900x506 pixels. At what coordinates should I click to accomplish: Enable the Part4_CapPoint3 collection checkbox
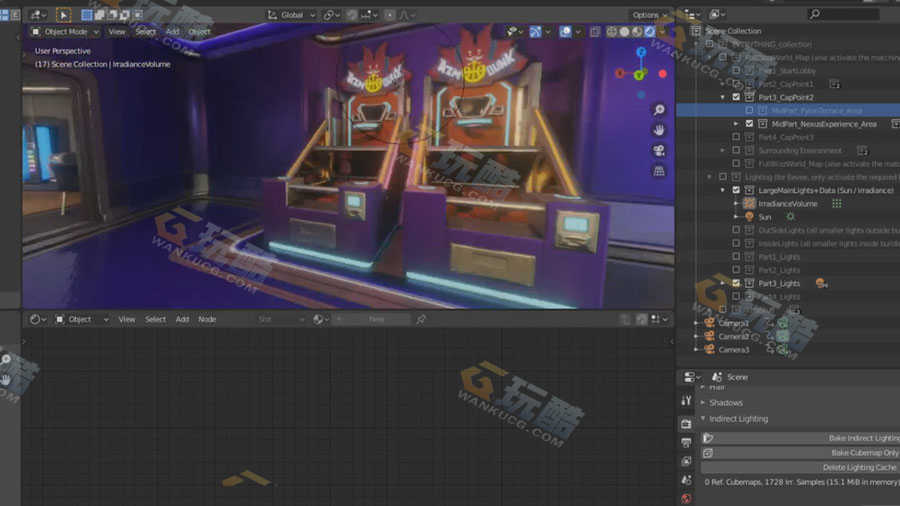(x=736, y=137)
